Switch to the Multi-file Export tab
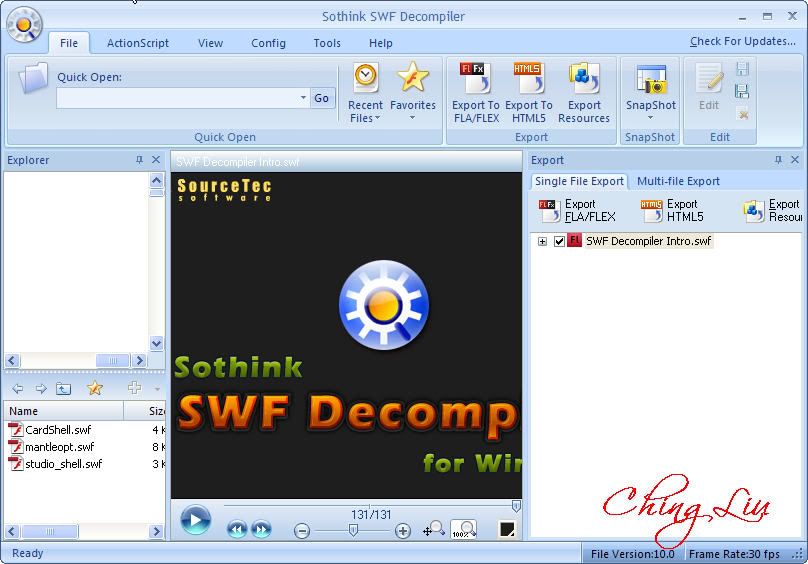 pos(678,181)
